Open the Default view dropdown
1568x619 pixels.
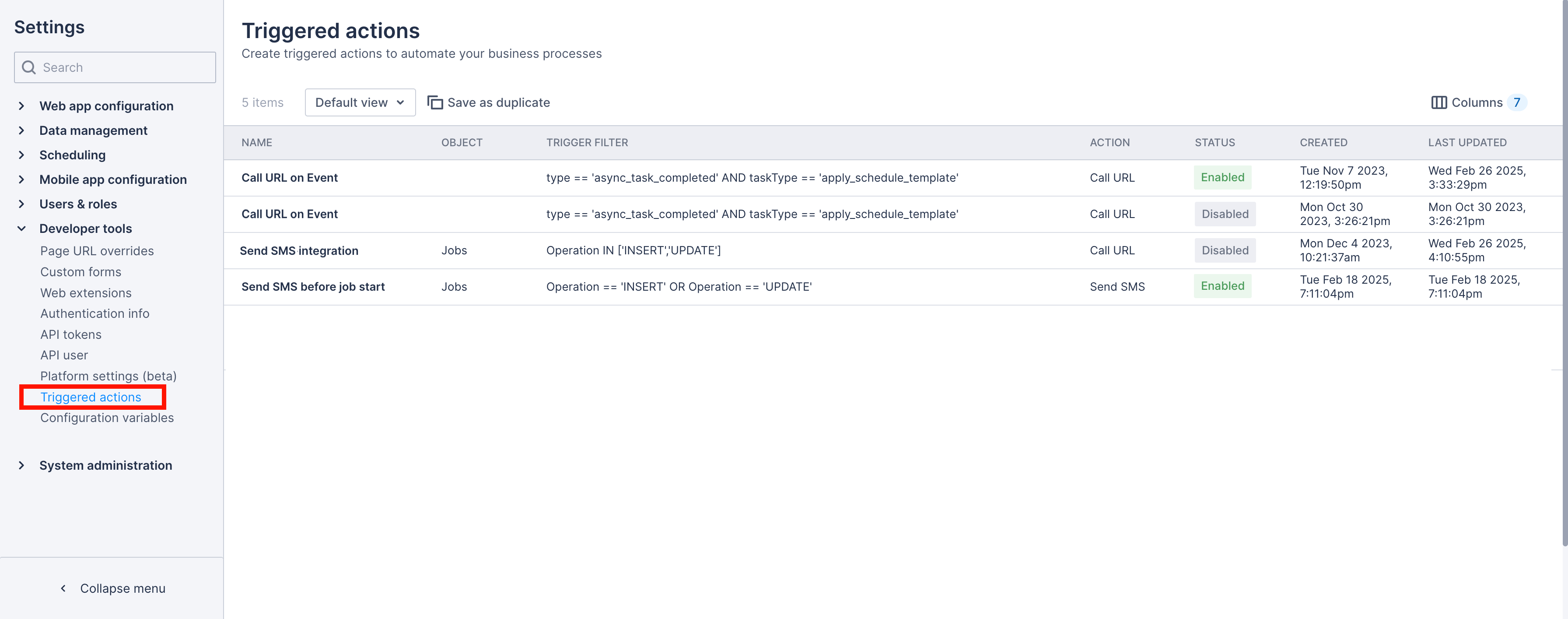point(360,102)
